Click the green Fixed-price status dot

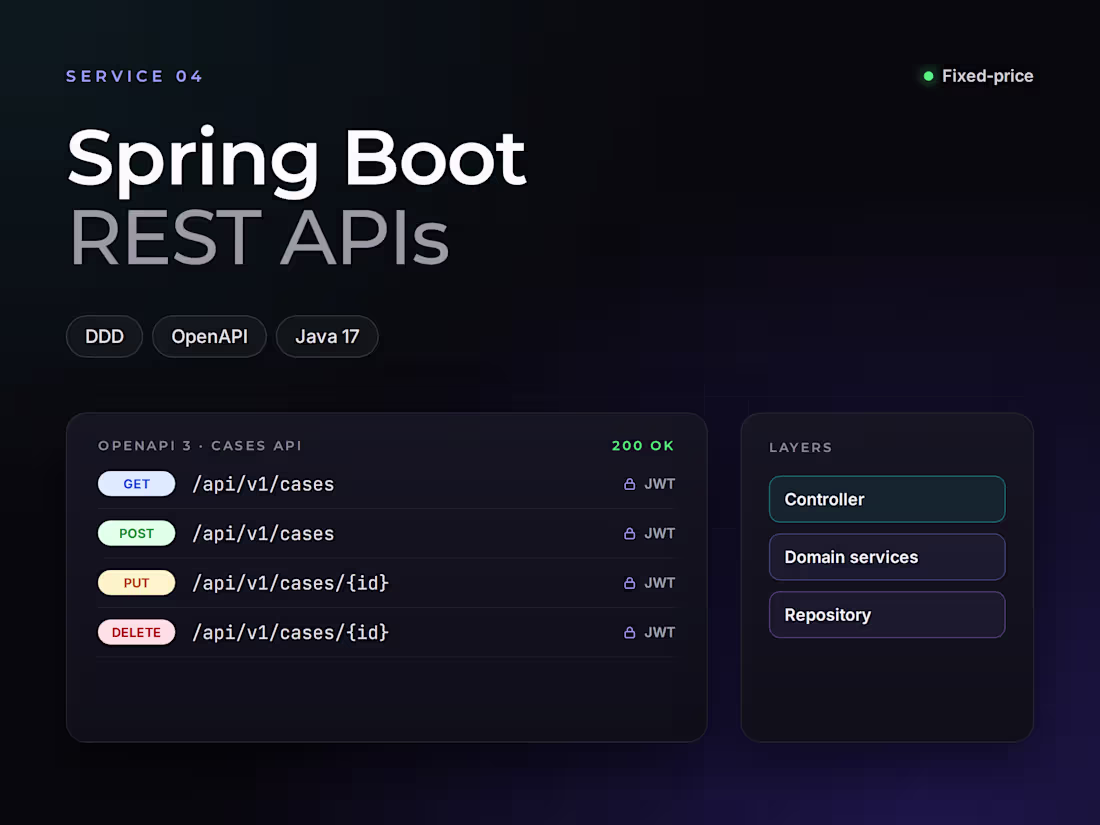click(928, 76)
